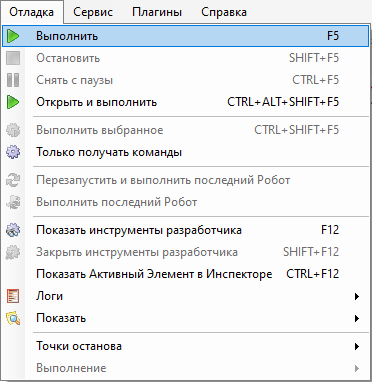Image resolution: width=372 pixels, height=382 pixels.
Task: Choose Только получать команды entry
Action: [x=186, y=152]
